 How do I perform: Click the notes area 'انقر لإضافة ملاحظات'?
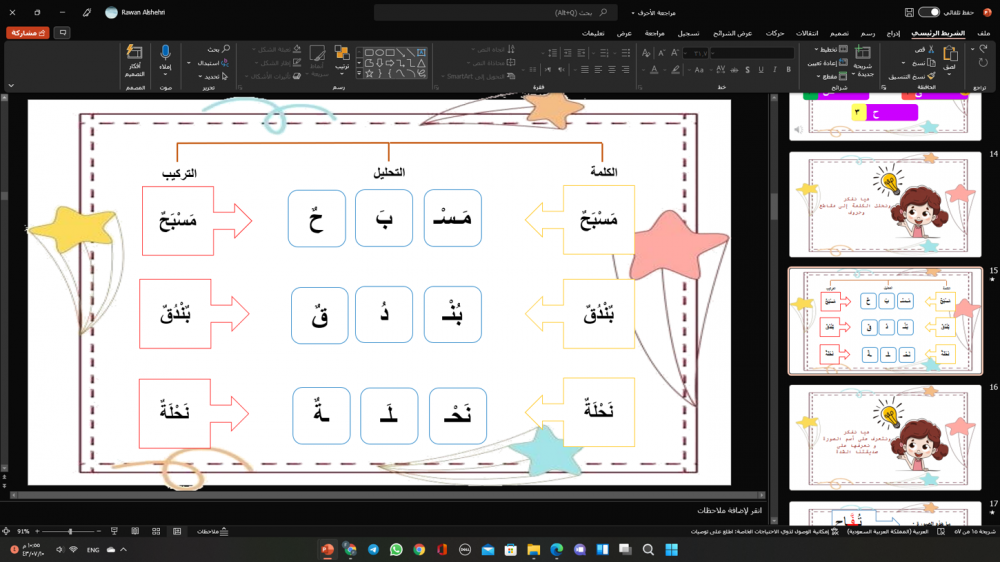pyautogui.click(x=729, y=510)
